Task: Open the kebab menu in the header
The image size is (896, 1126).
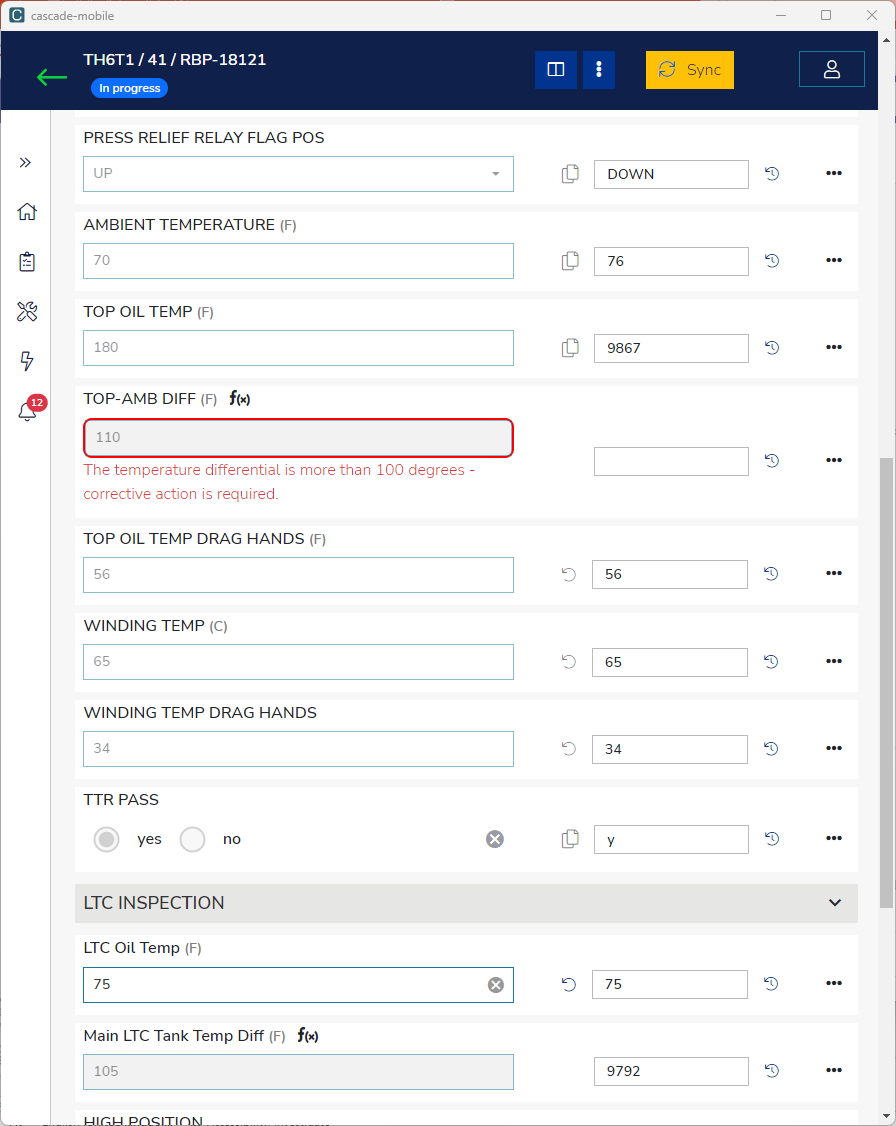Action: [x=599, y=70]
